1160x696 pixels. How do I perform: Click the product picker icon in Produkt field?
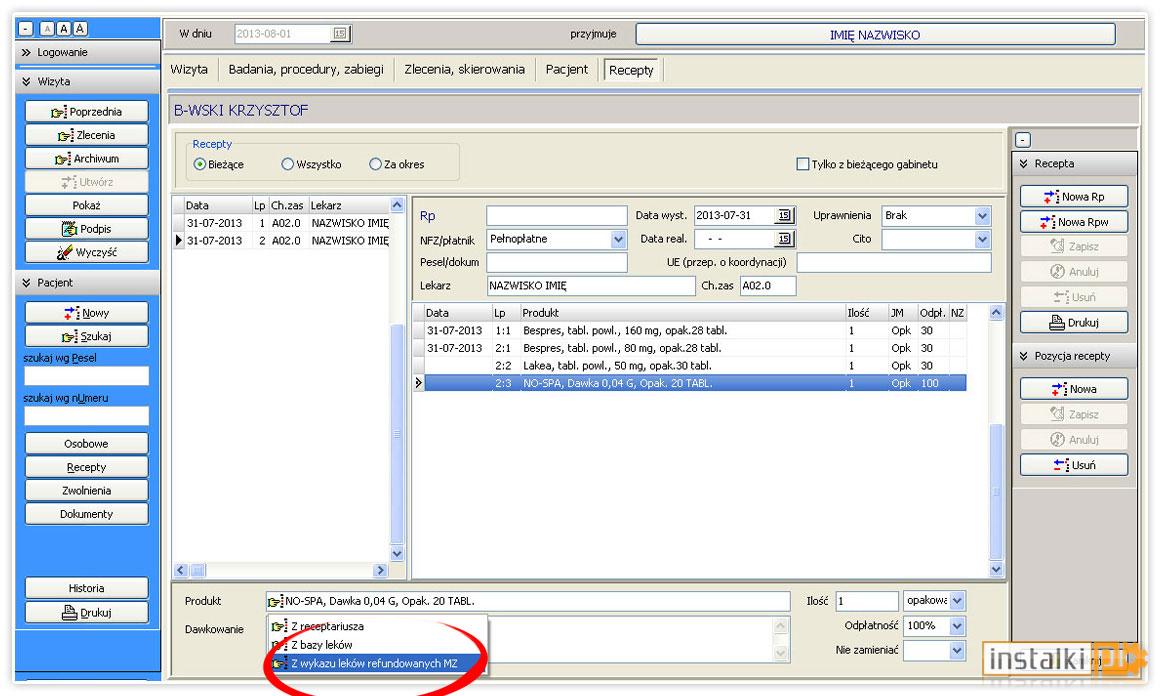pos(275,601)
